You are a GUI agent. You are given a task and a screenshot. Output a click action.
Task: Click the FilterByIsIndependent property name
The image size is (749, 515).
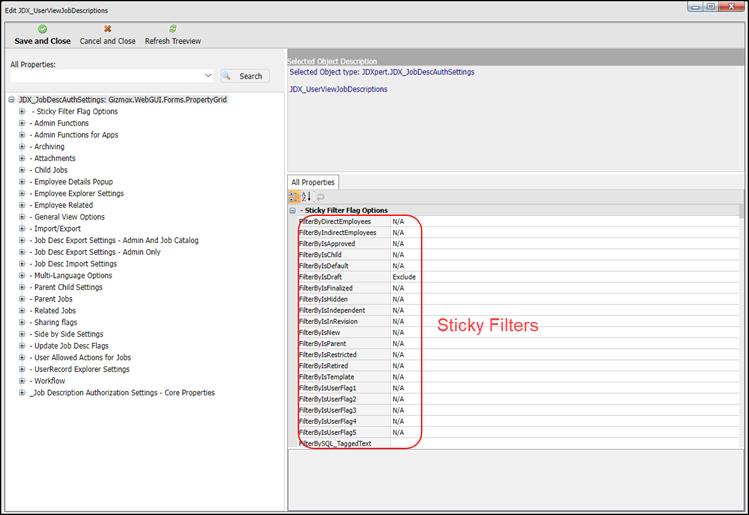[332, 310]
